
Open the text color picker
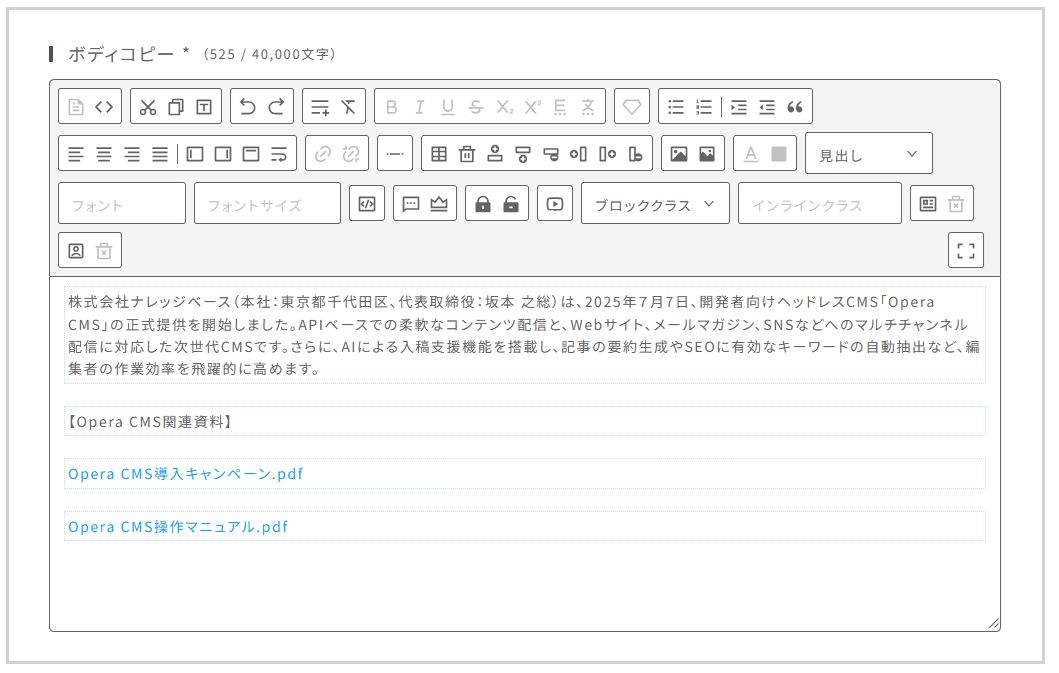click(x=751, y=154)
